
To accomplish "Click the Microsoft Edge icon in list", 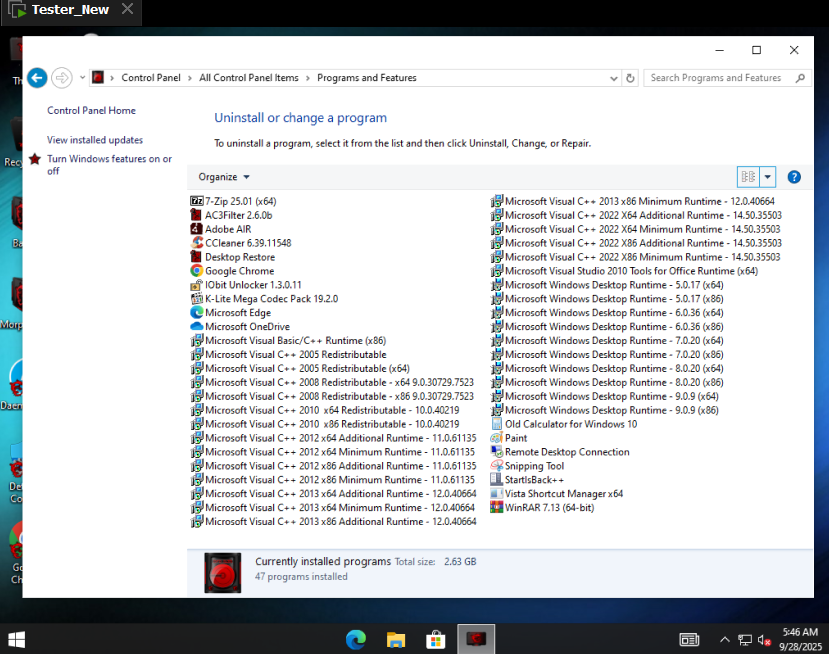I will click(197, 312).
